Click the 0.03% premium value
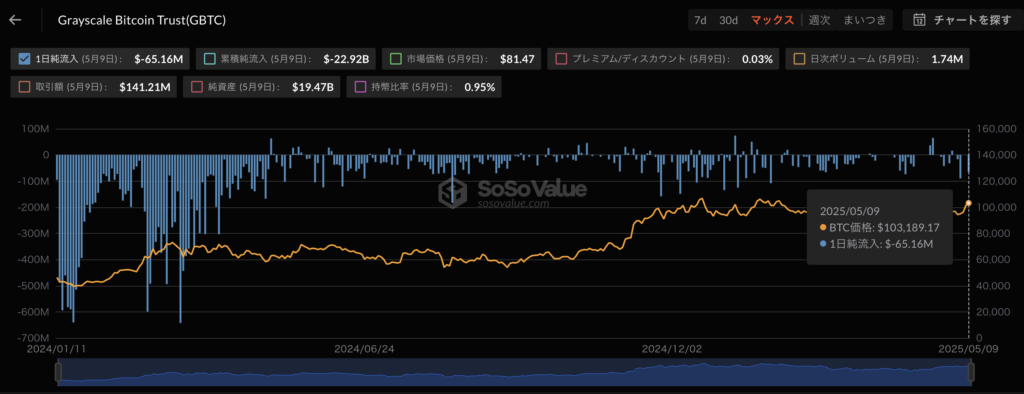Screen dimensions: 1024x394 (x=758, y=59)
